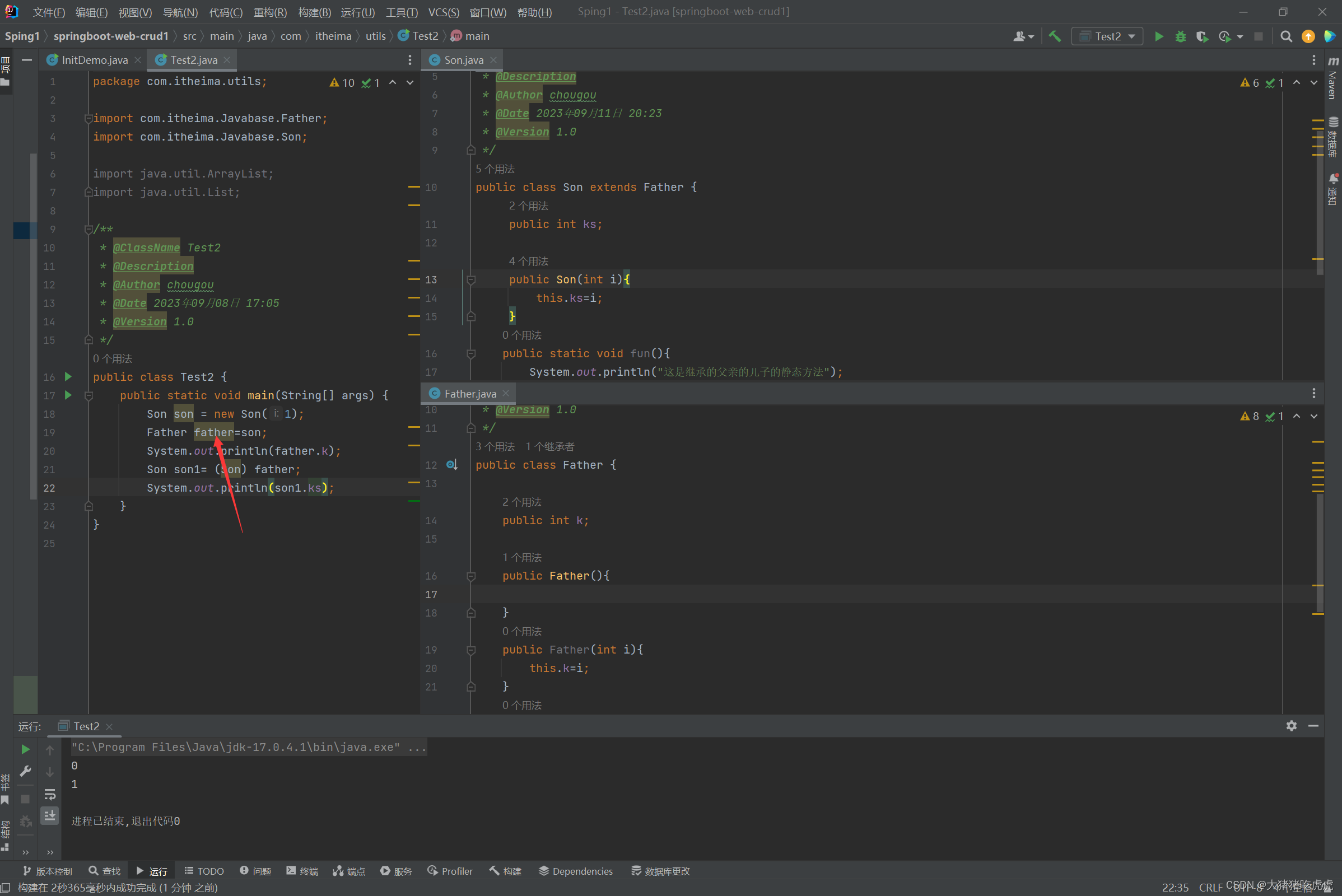The width and height of the screenshot is (1342, 896).
Task: Open the Profiler tool window
Action: pos(450,870)
